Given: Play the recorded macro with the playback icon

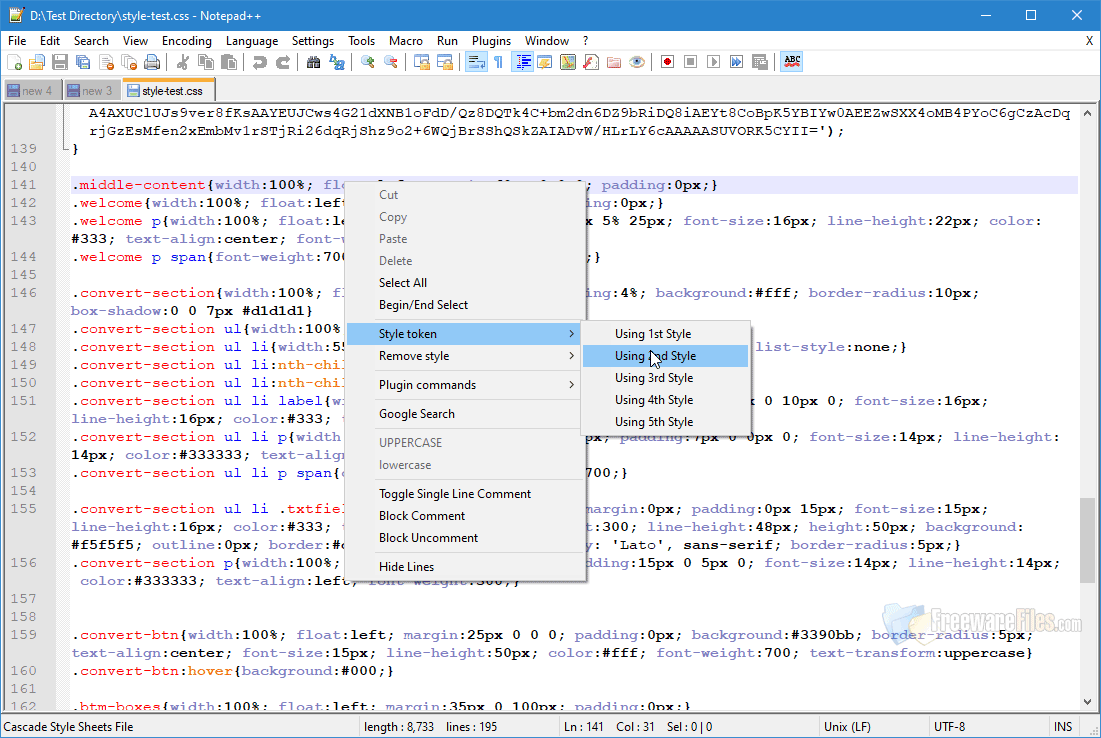Looking at the screenshot, I should point(711,61).
